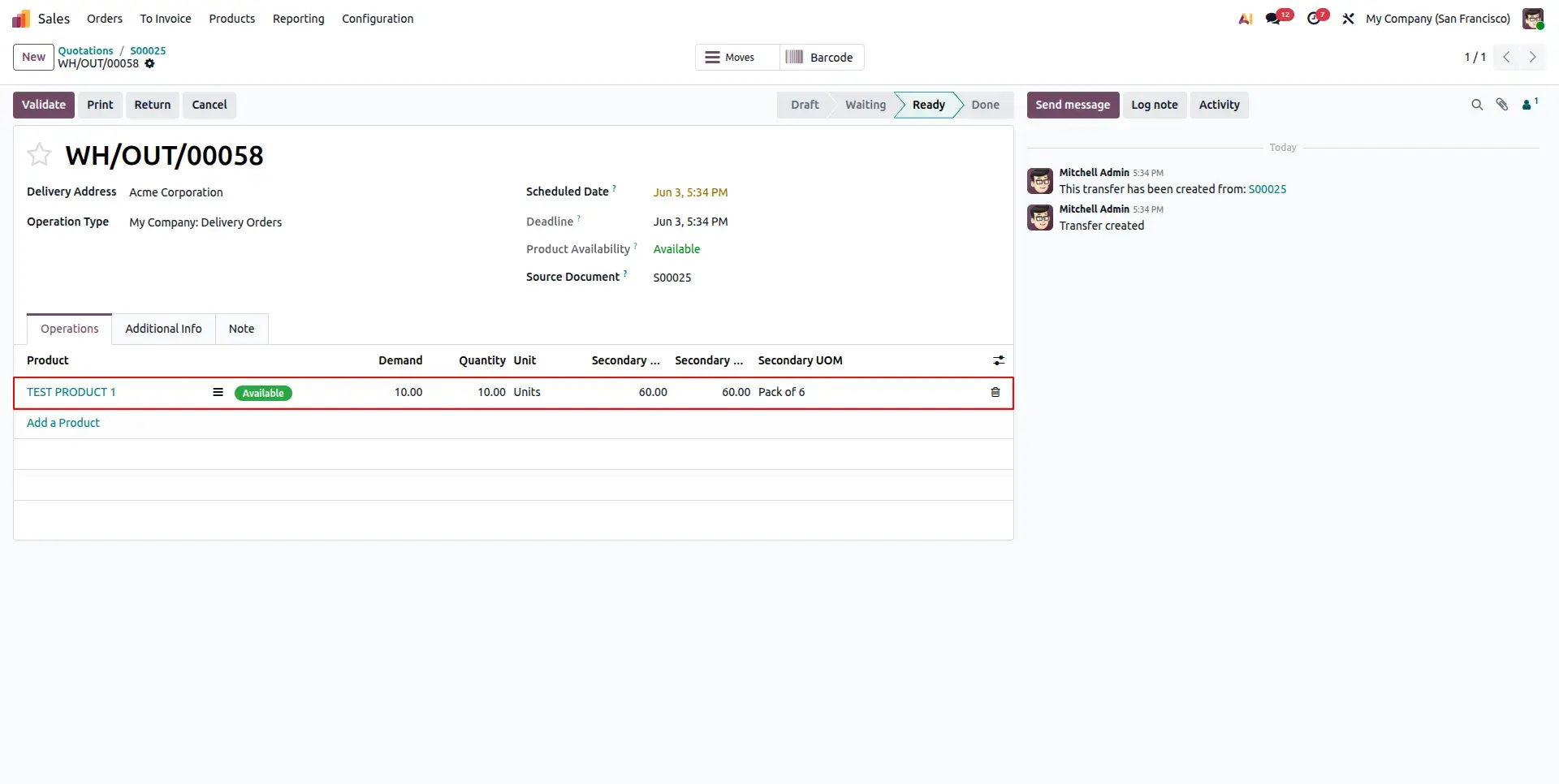
Task: Open the gear actions menu beside WH/OUT/00058
Action: click(x=149, y=63)
